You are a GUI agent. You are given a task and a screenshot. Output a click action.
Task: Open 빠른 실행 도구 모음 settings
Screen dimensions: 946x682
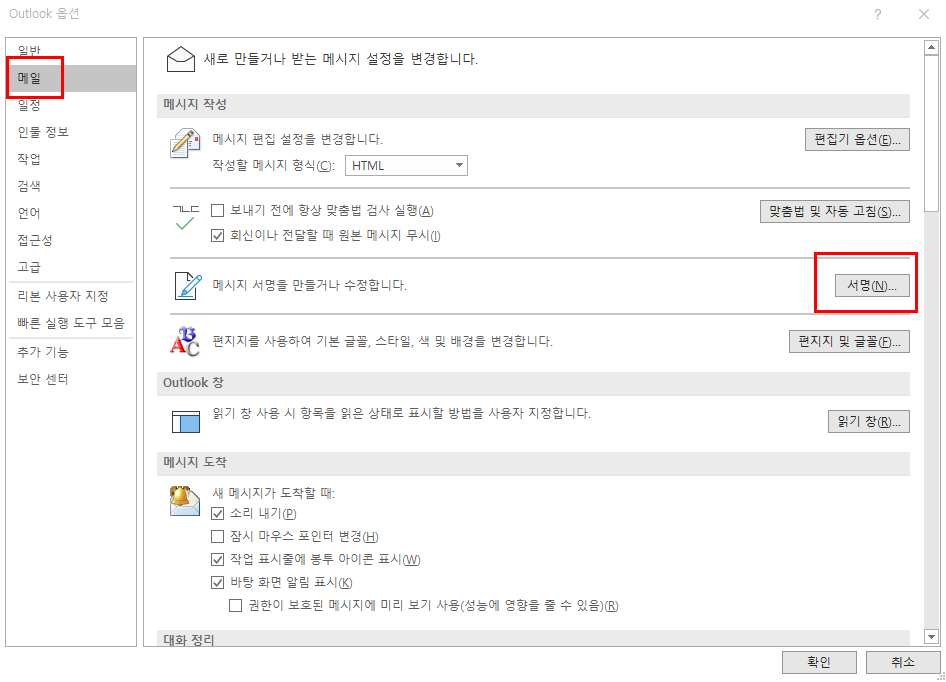click(71, 323)
